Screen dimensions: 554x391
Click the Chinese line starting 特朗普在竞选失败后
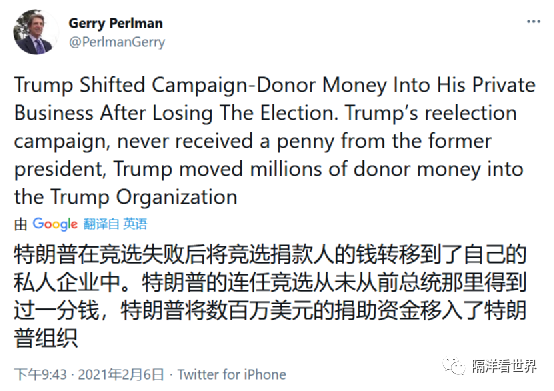click(270, 255)
